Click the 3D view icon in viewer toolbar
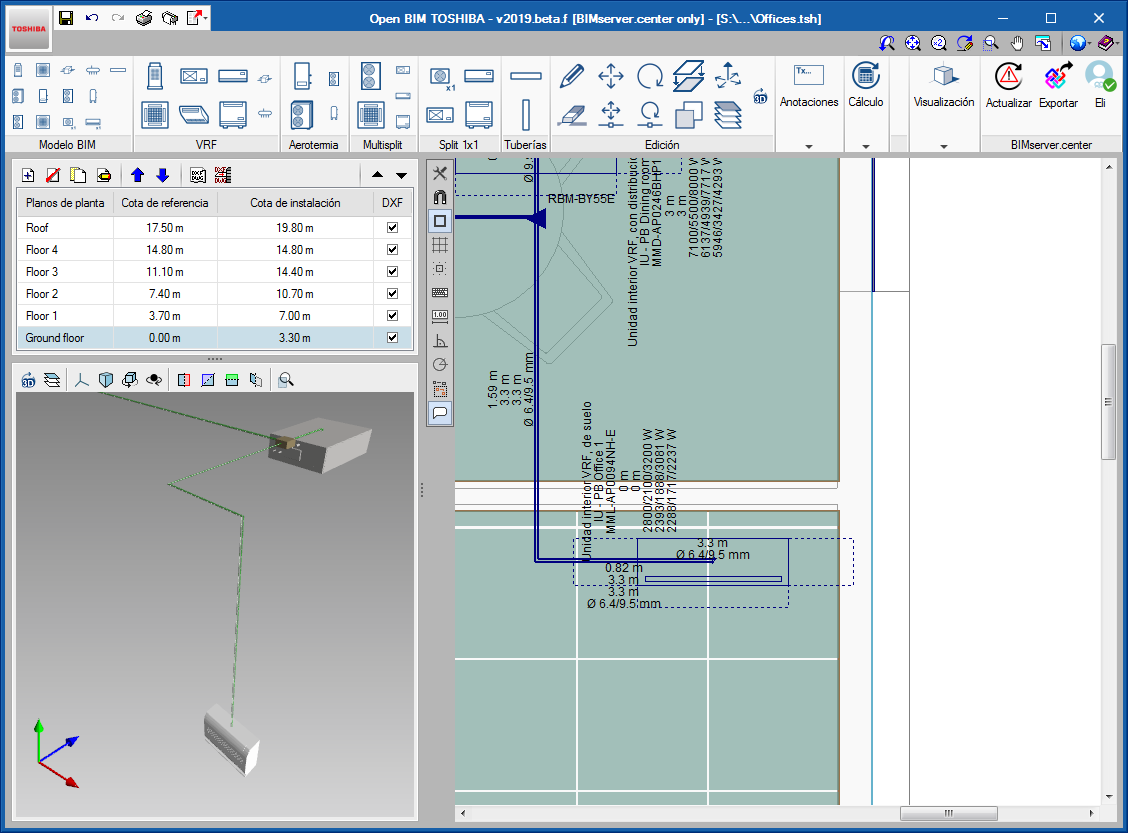Screen dimensions: 1128x833 (x=28, y=380)
